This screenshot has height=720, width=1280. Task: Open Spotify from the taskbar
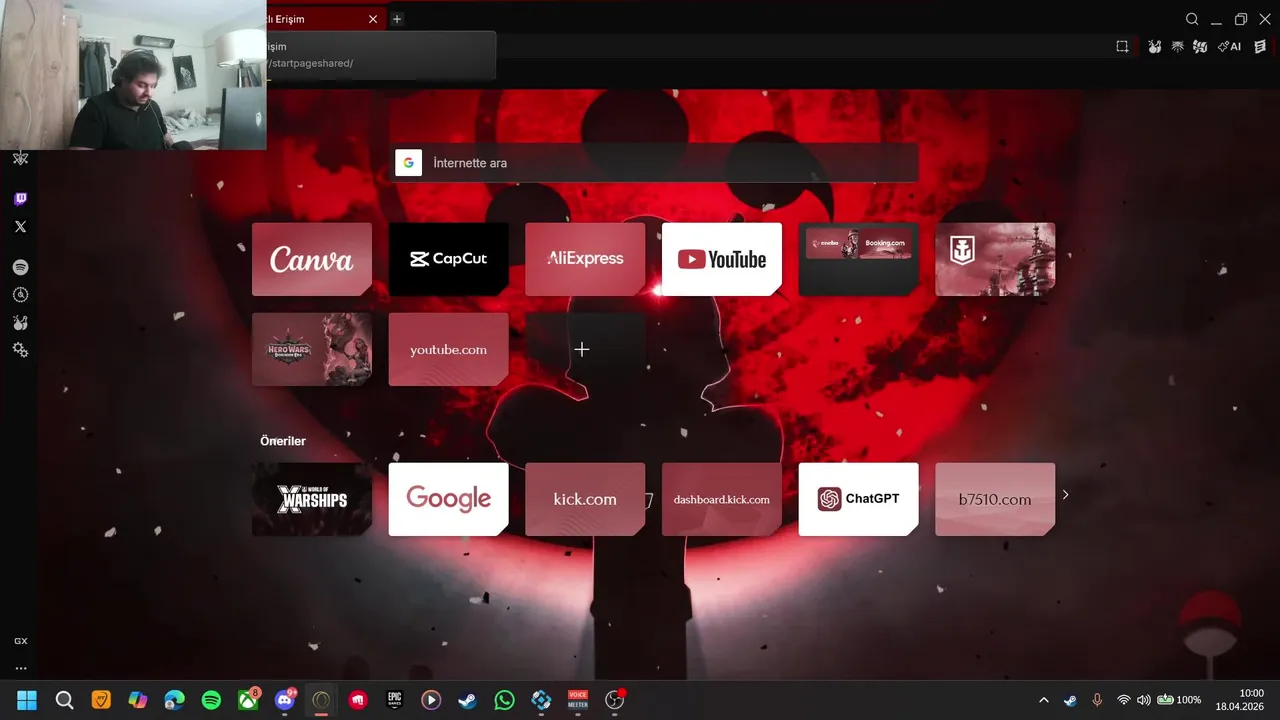click(211, 700)
